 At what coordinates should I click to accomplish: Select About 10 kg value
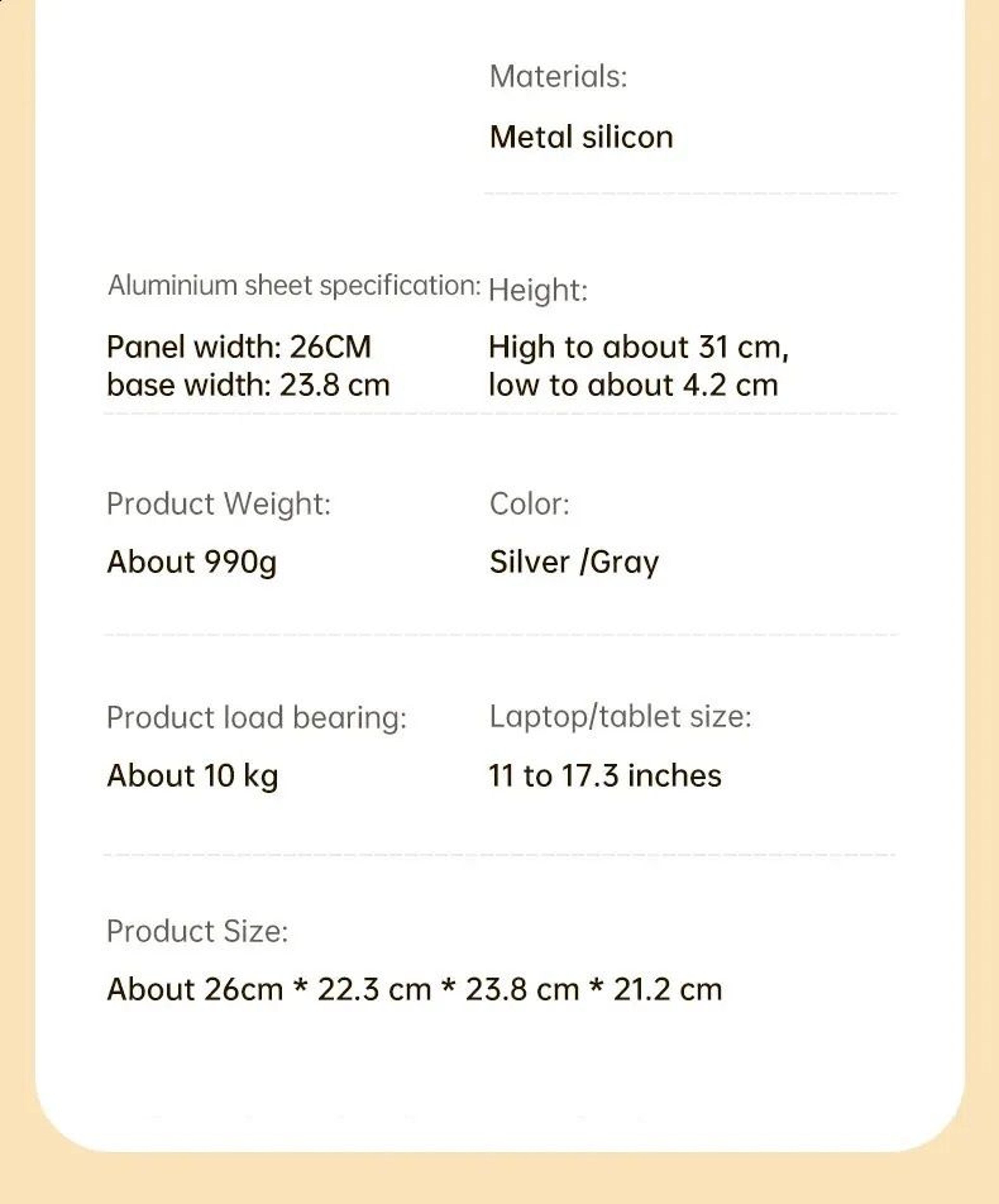(193, 776)
